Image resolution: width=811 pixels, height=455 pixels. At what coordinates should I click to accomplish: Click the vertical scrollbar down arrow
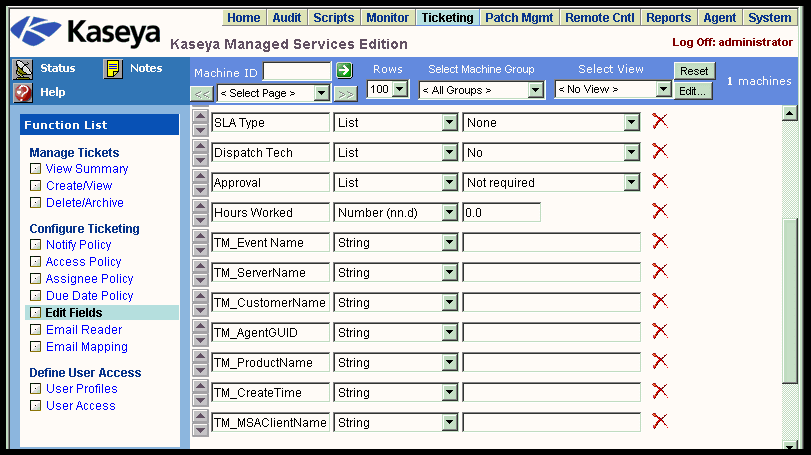pyautogui.click(x=790, y=445)
